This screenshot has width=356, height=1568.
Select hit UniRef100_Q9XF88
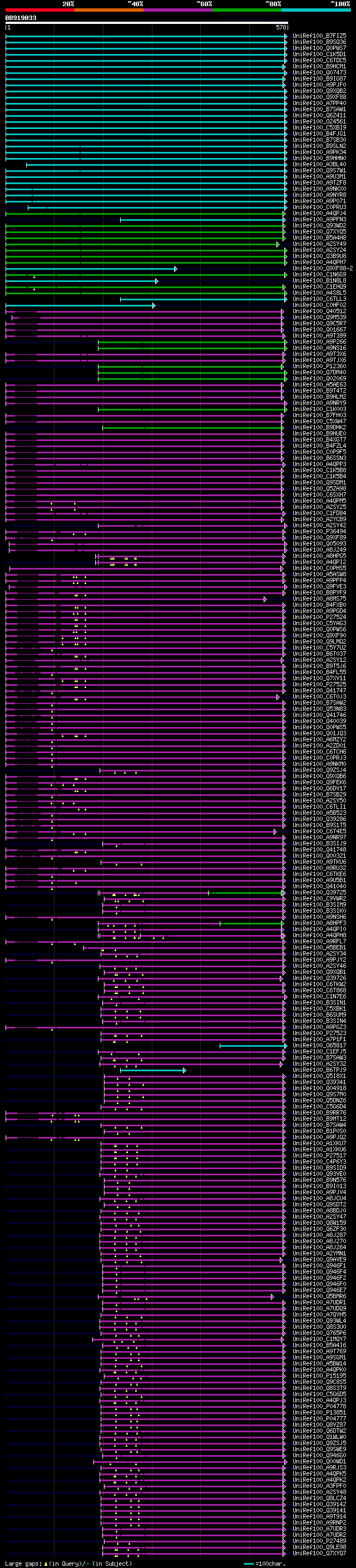point(319,97)
